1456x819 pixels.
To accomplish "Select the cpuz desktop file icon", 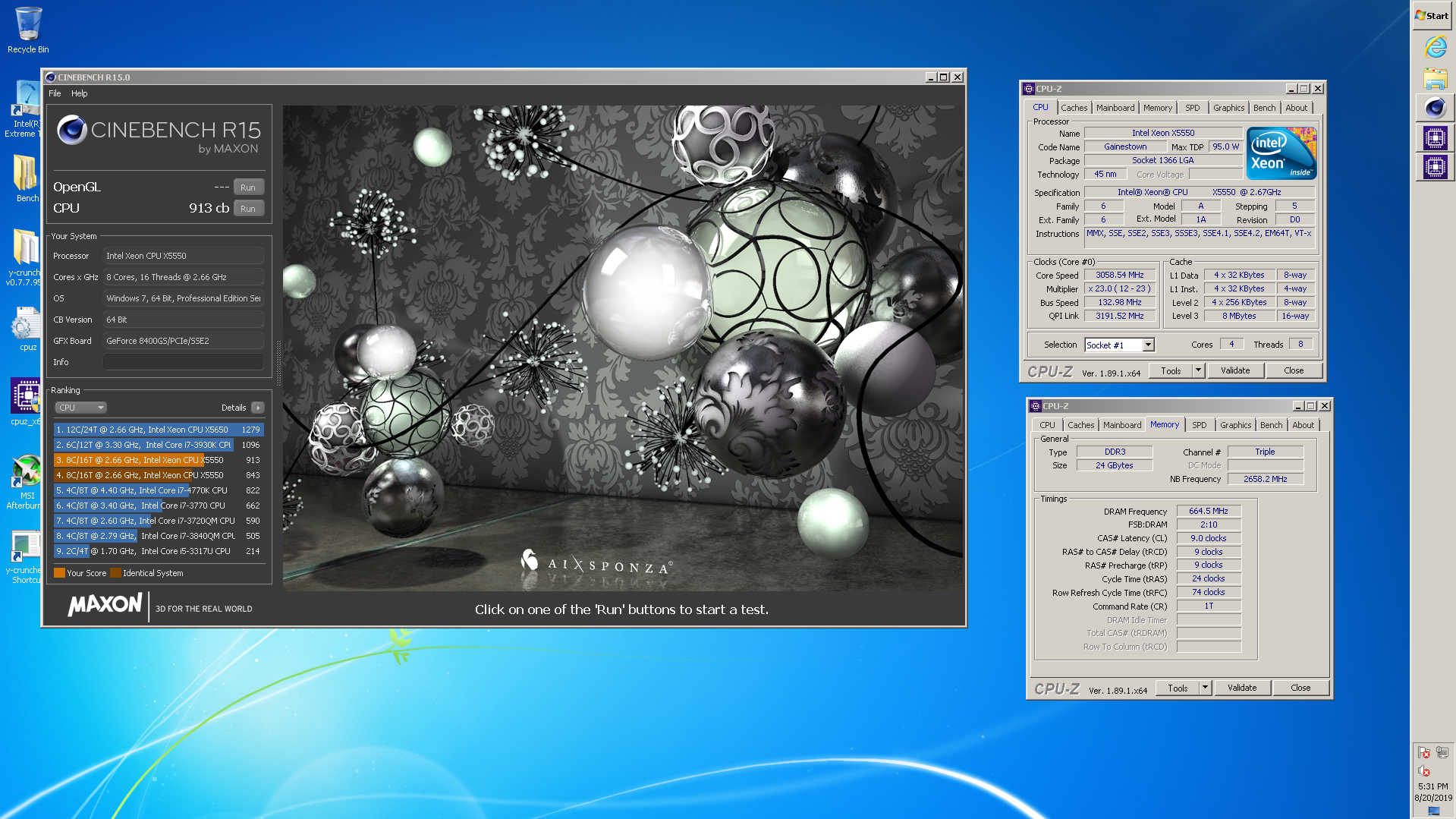I will 27,329.
